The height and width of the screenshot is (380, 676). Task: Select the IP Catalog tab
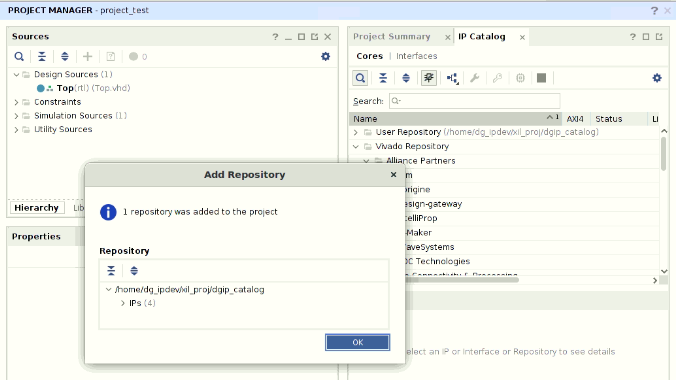[482, 37]
